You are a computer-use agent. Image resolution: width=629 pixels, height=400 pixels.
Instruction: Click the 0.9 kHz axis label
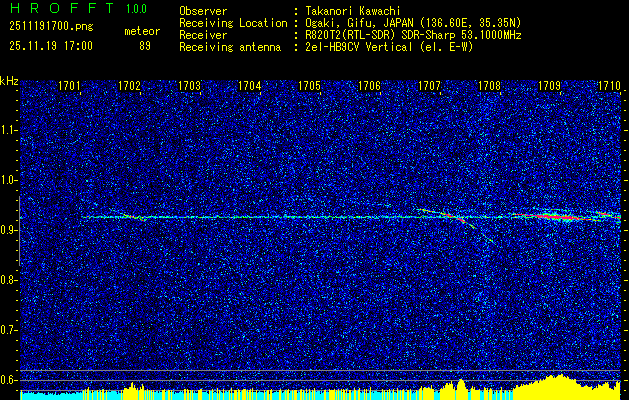(x=8, y=230)
